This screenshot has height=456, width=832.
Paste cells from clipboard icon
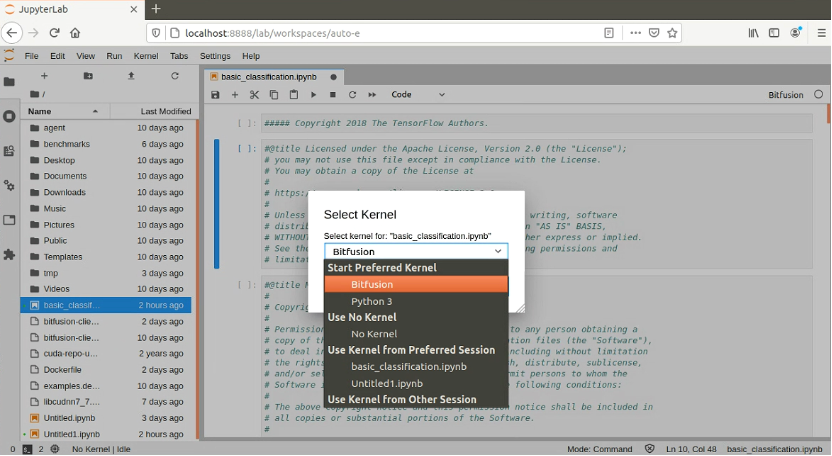click(x=293, y=95)
